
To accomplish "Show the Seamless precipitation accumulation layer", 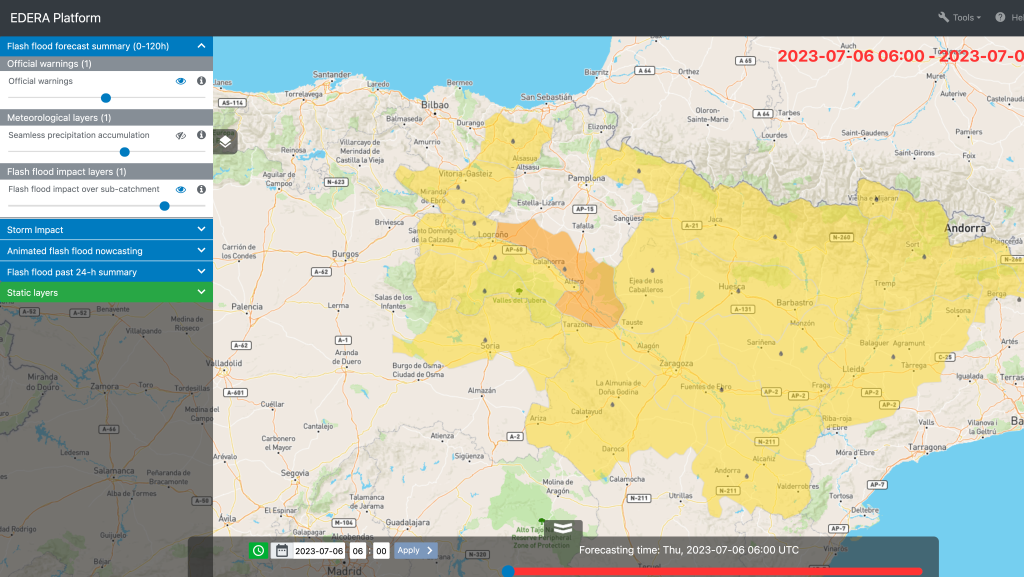I will pyautogui.click(x=181, y=135).
